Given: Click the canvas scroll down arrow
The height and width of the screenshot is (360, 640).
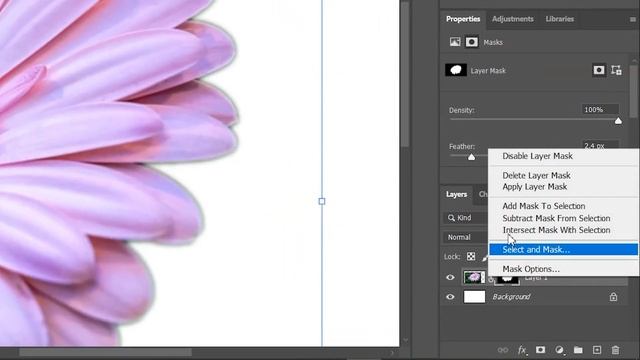Looking at the screenshot, I should tap(405, 340).
